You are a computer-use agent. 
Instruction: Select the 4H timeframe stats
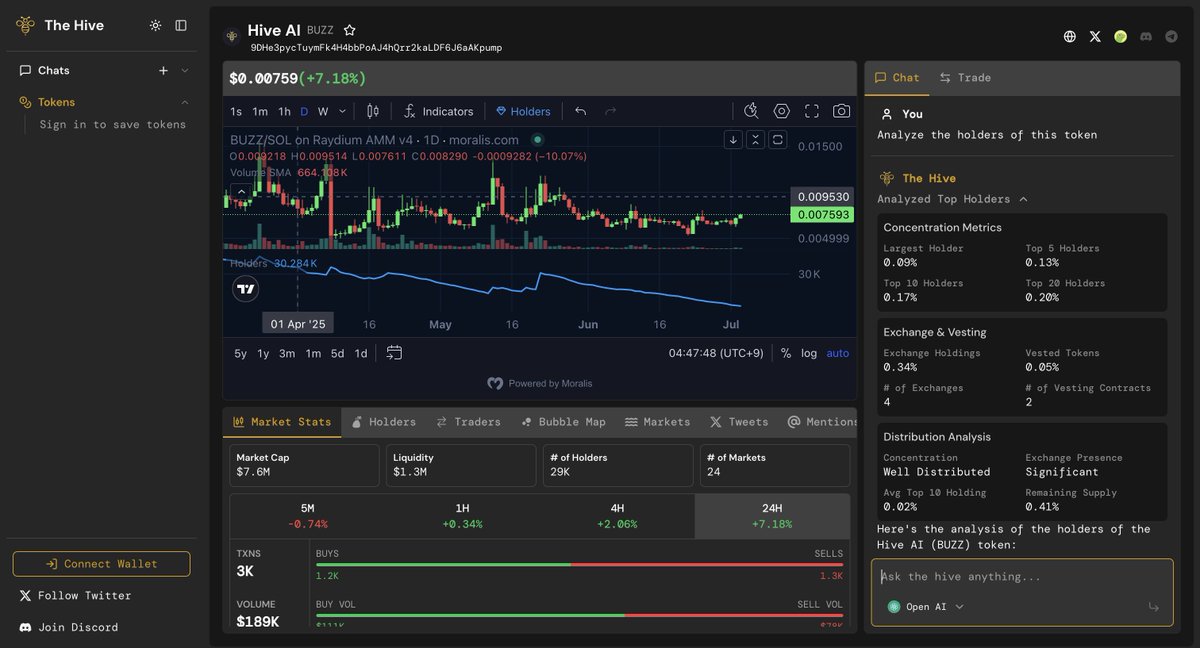click(617, 516)
